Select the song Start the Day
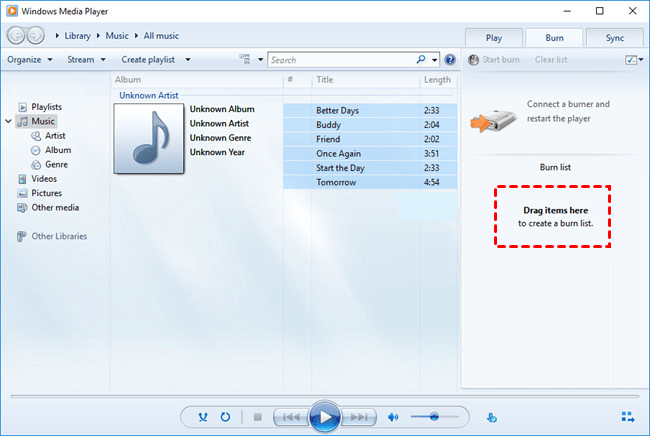This screenshot has height=436, width=650. 370,168
